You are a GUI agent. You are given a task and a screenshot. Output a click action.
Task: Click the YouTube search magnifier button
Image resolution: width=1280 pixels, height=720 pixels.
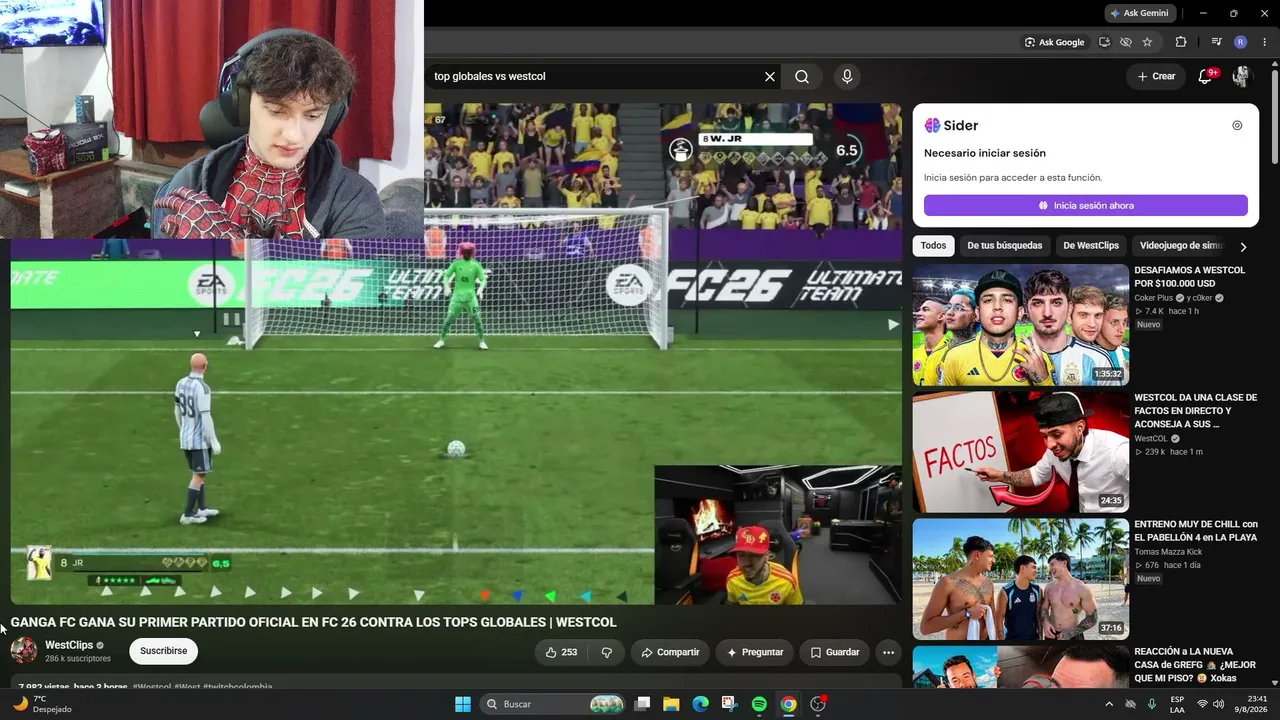coord(802,76)
